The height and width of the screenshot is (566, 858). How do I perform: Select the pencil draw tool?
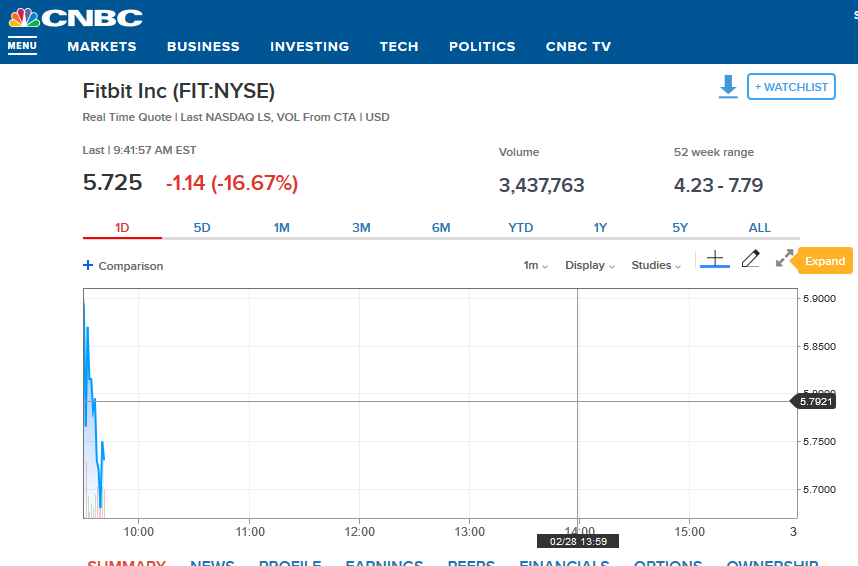pyautogui.click(x=751, y=258)
